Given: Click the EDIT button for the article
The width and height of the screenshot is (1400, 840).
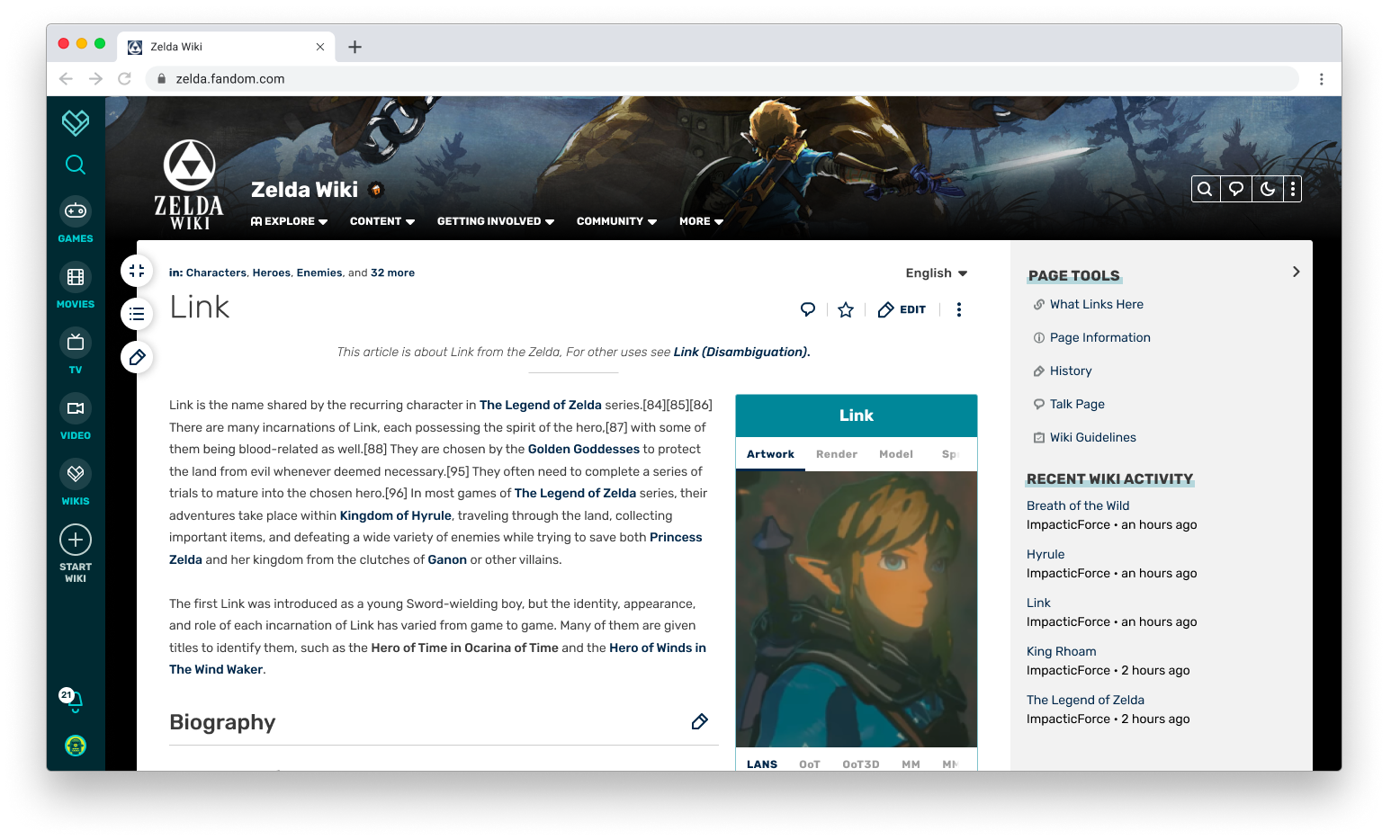Looking at the screenshot, I should [902, 309].
